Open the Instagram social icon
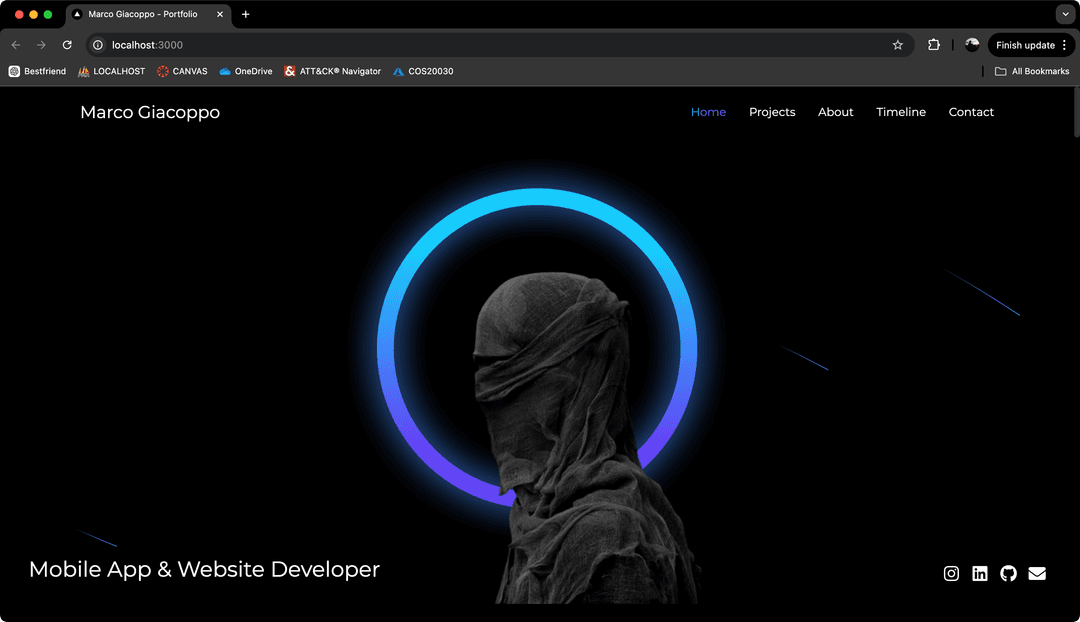1080x622 pixels. 951,573
